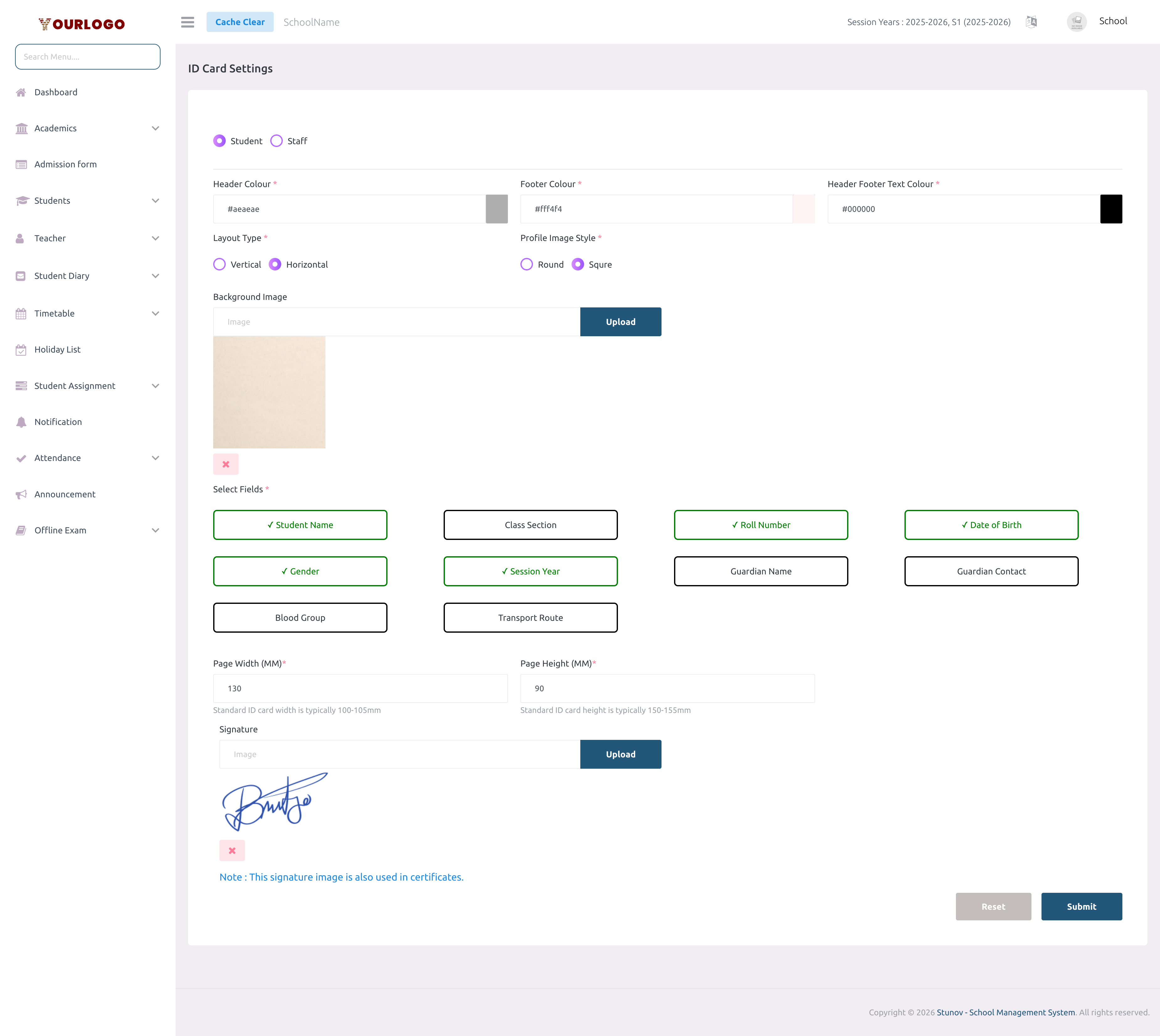
Task: Click the Admission form icon
Action: coord(21,164)
